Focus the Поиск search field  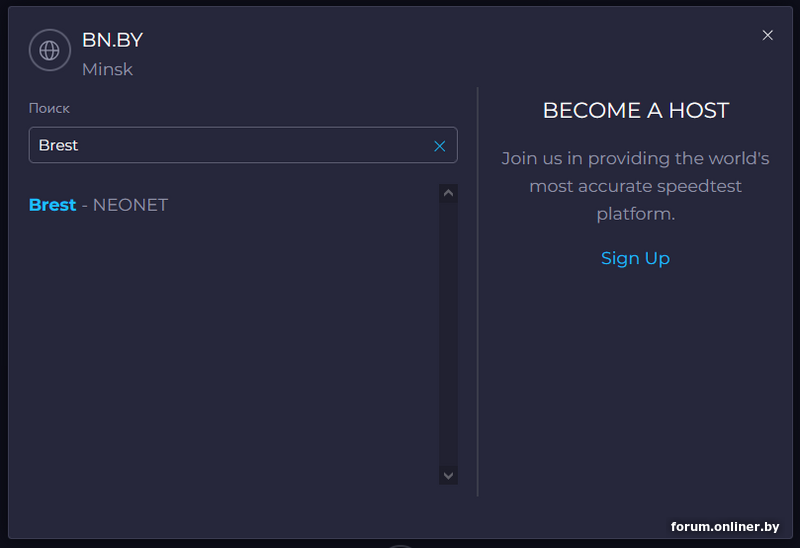243,145
